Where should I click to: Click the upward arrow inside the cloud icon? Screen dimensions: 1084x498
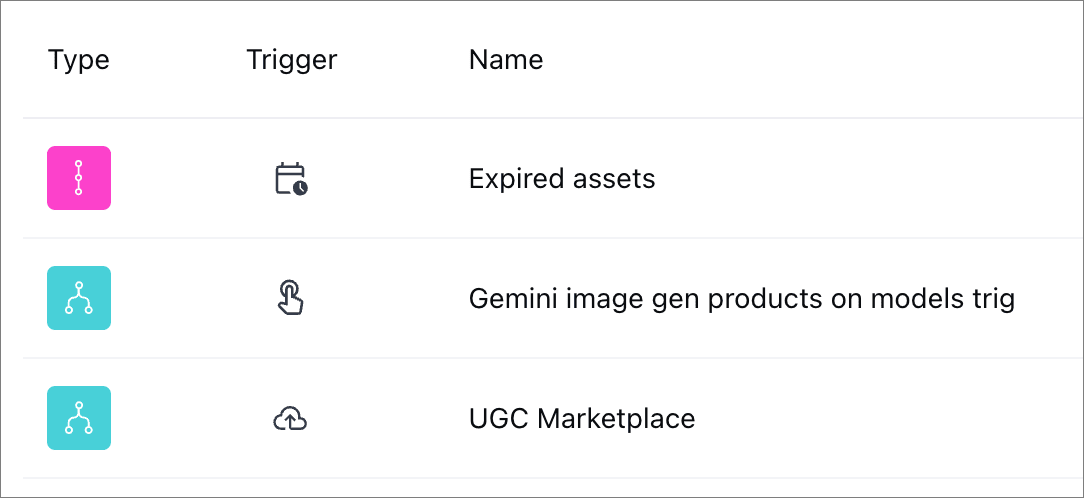point(290,422)
